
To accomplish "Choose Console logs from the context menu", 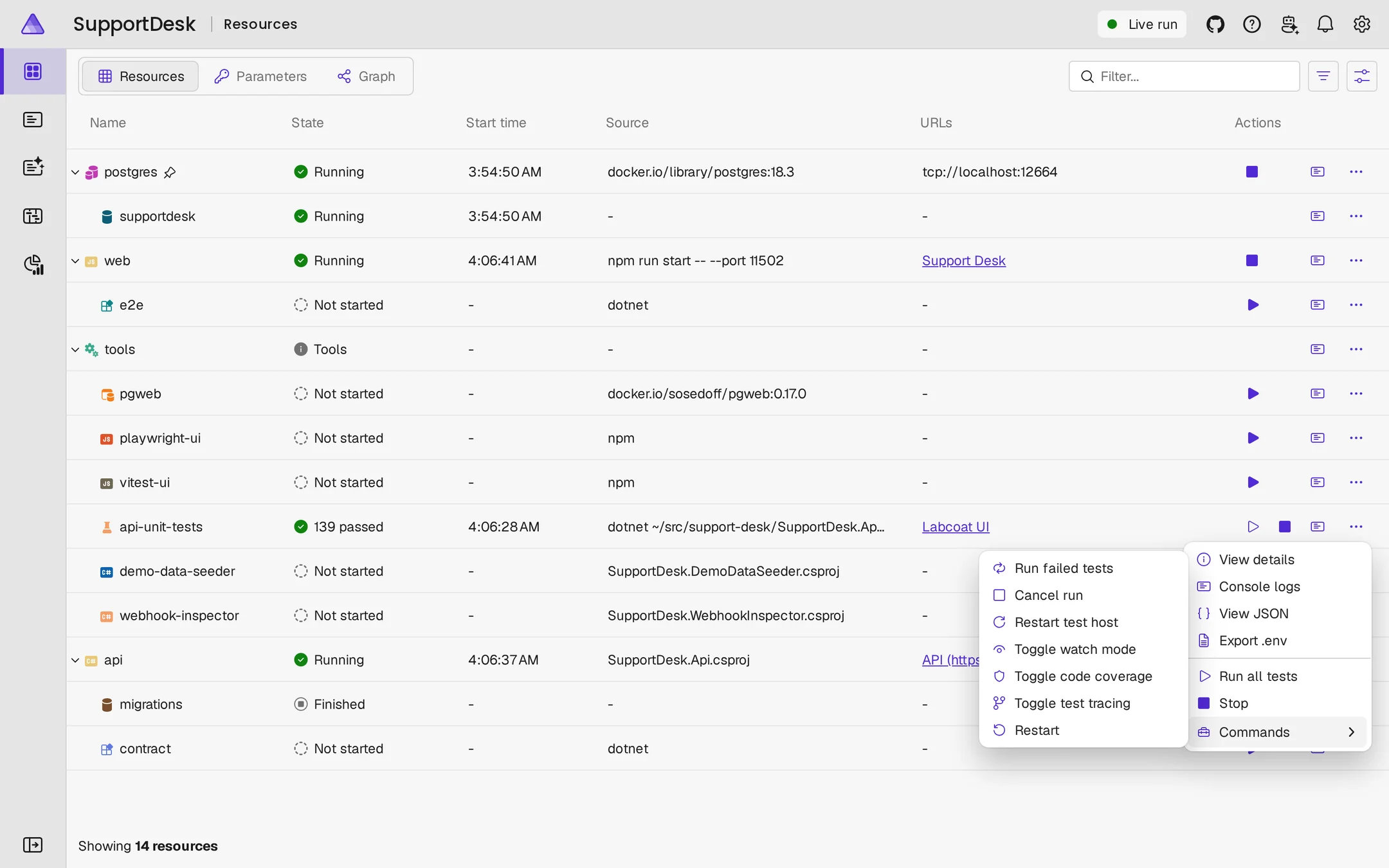I will (x=1280, y=586).
